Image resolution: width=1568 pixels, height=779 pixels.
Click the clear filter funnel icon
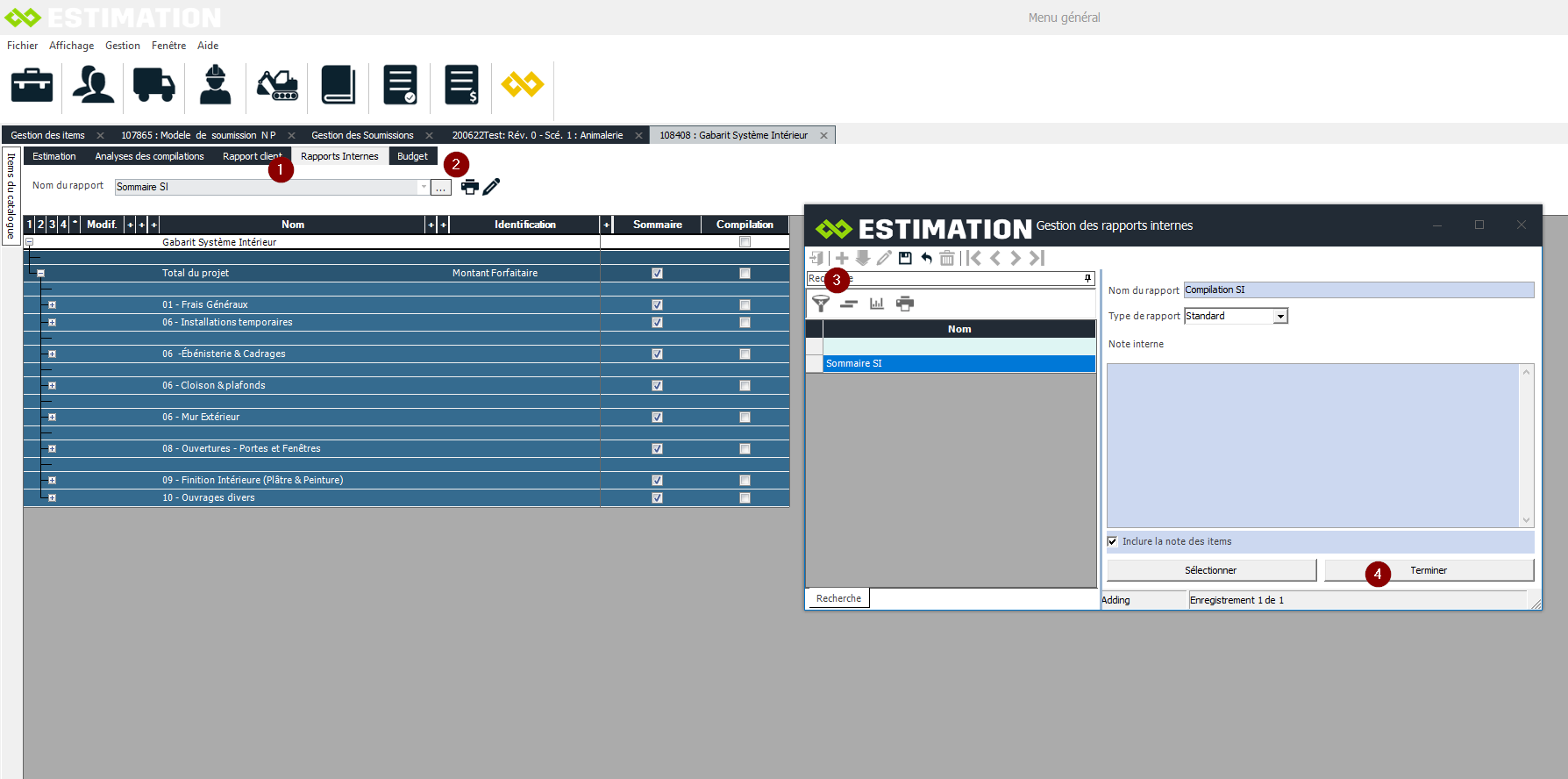pos(821,304)
